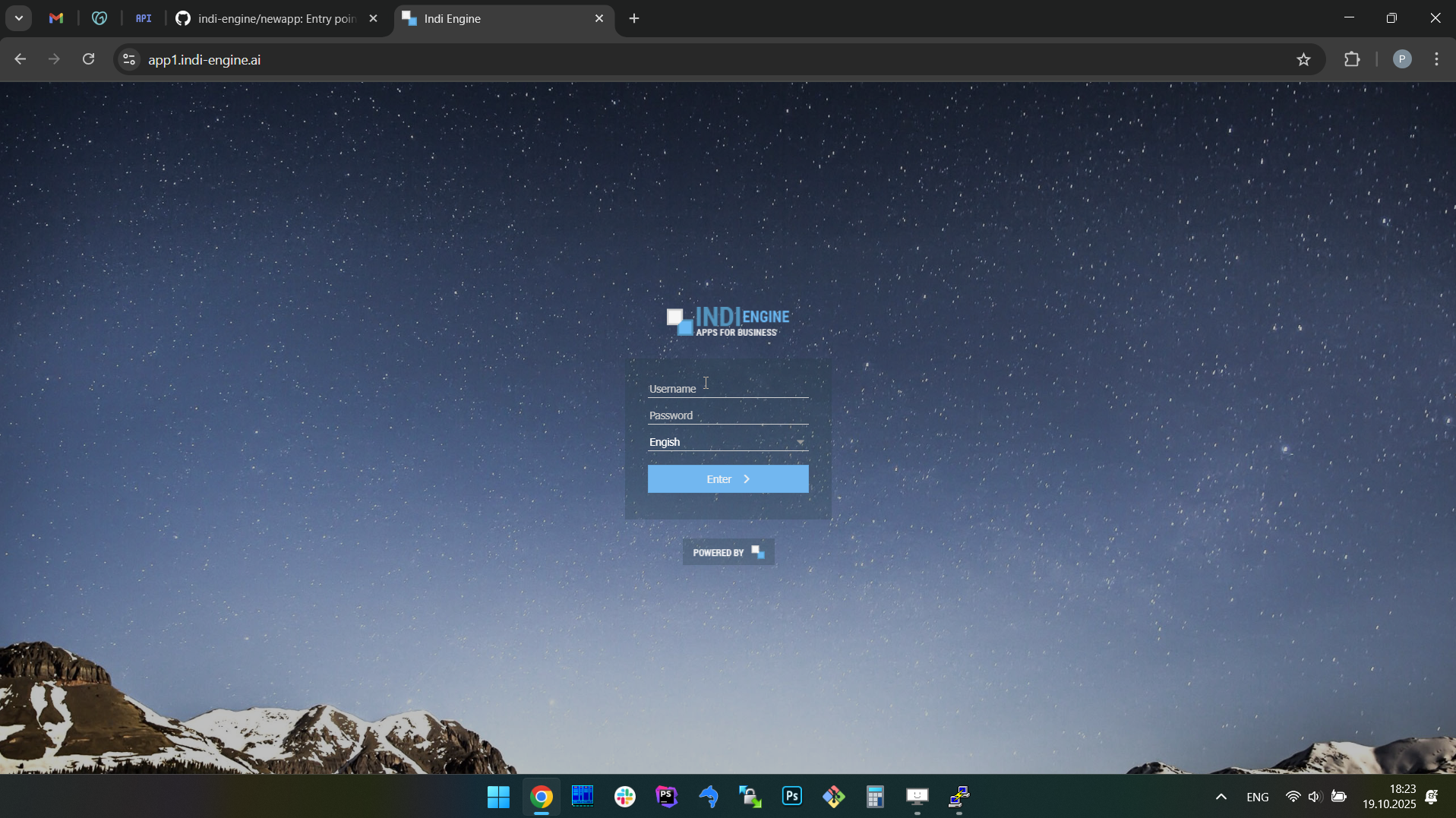Open the pinned Gmail tab

[x=56, y=19]
